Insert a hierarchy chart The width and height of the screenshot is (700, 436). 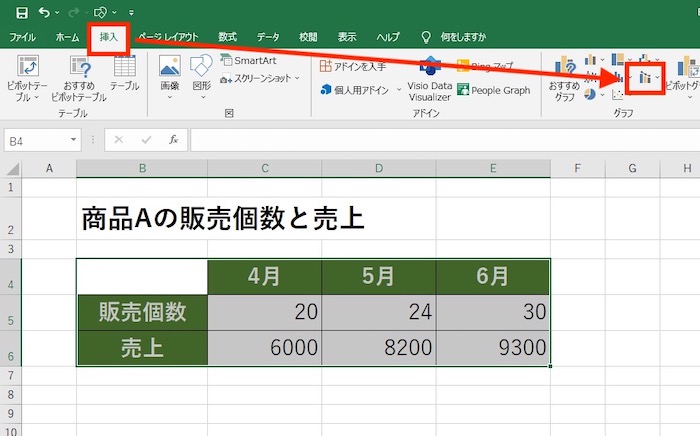coord(618,59)
